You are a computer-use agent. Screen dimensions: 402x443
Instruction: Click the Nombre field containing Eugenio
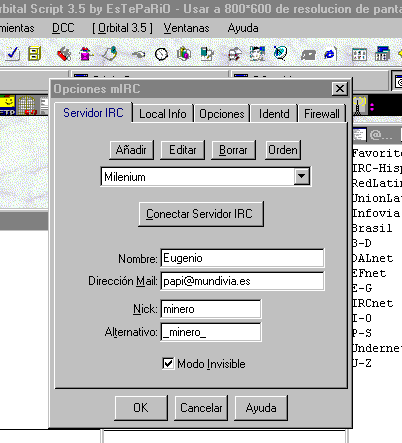click(x=242, y=258)
